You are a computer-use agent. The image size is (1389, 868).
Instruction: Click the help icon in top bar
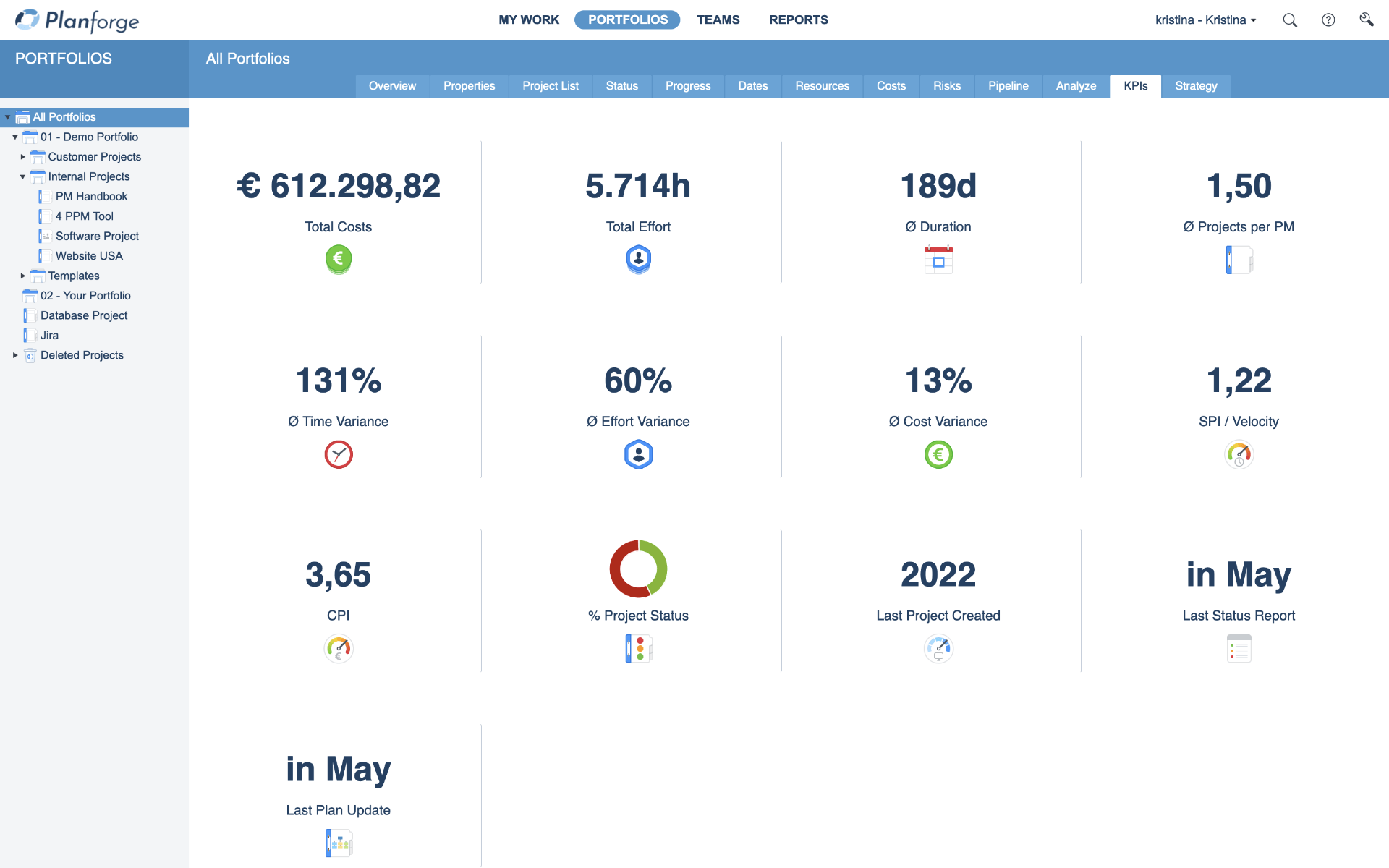click(1328, 19)
